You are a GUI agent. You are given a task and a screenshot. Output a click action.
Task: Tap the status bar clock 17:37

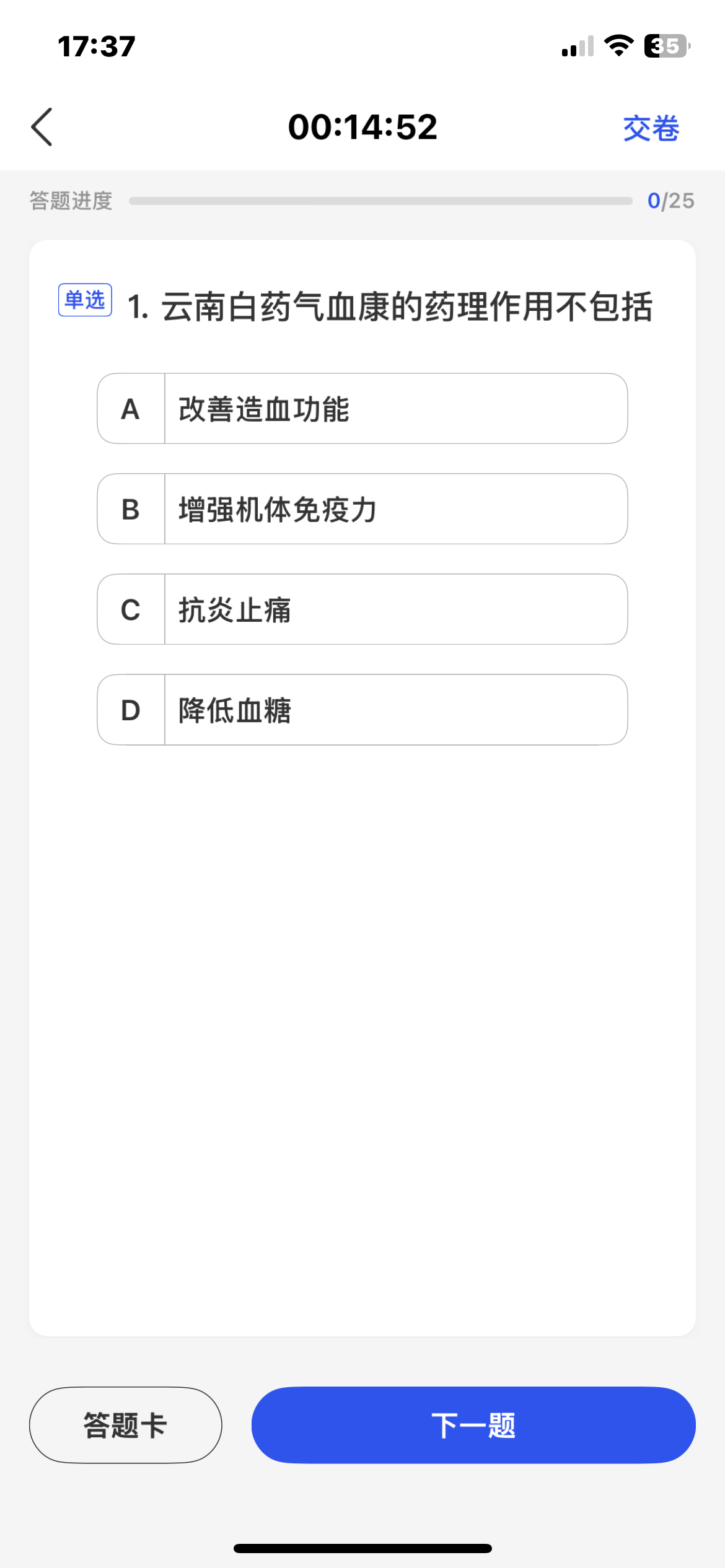97,46
